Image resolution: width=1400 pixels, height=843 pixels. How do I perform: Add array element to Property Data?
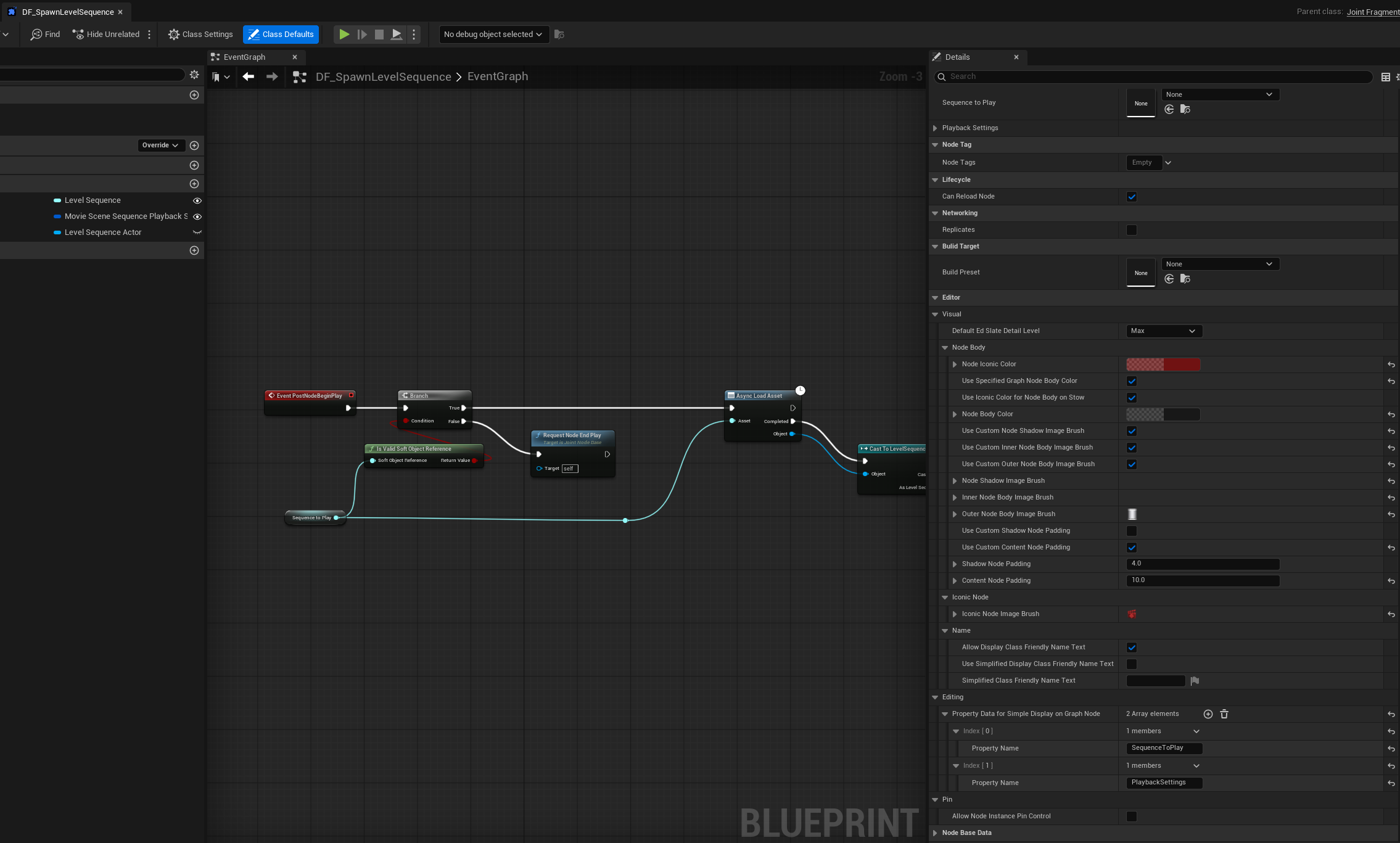[x=1208, y=714]
